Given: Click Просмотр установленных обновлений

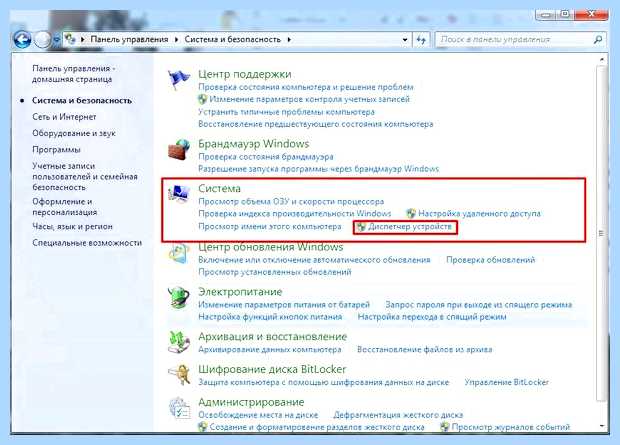Looking at the screenshot, I should 274,272.
